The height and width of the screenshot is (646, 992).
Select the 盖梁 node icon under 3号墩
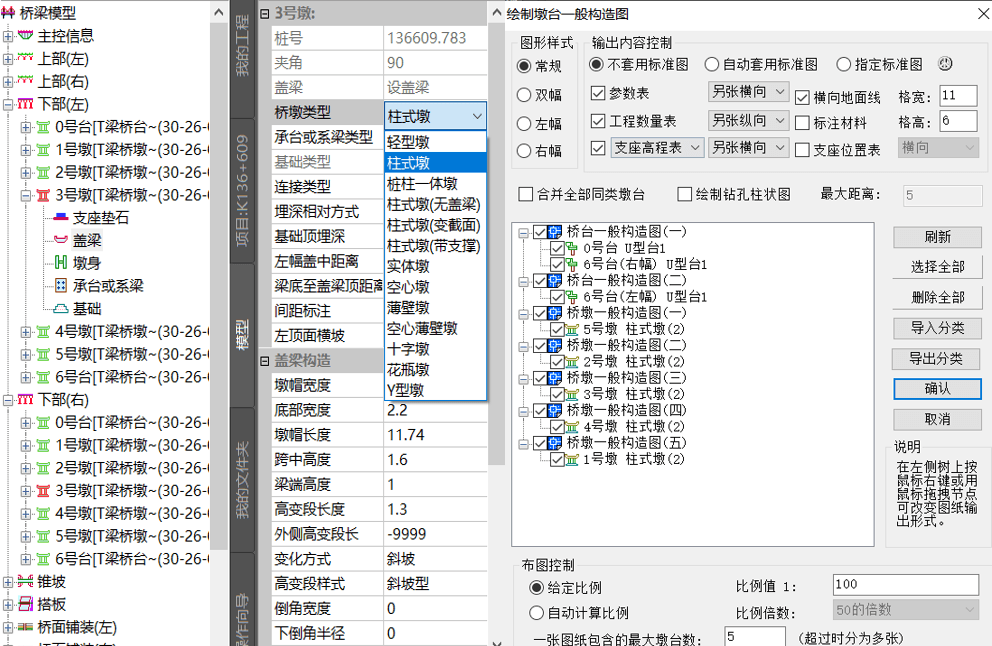coord(61,240)
